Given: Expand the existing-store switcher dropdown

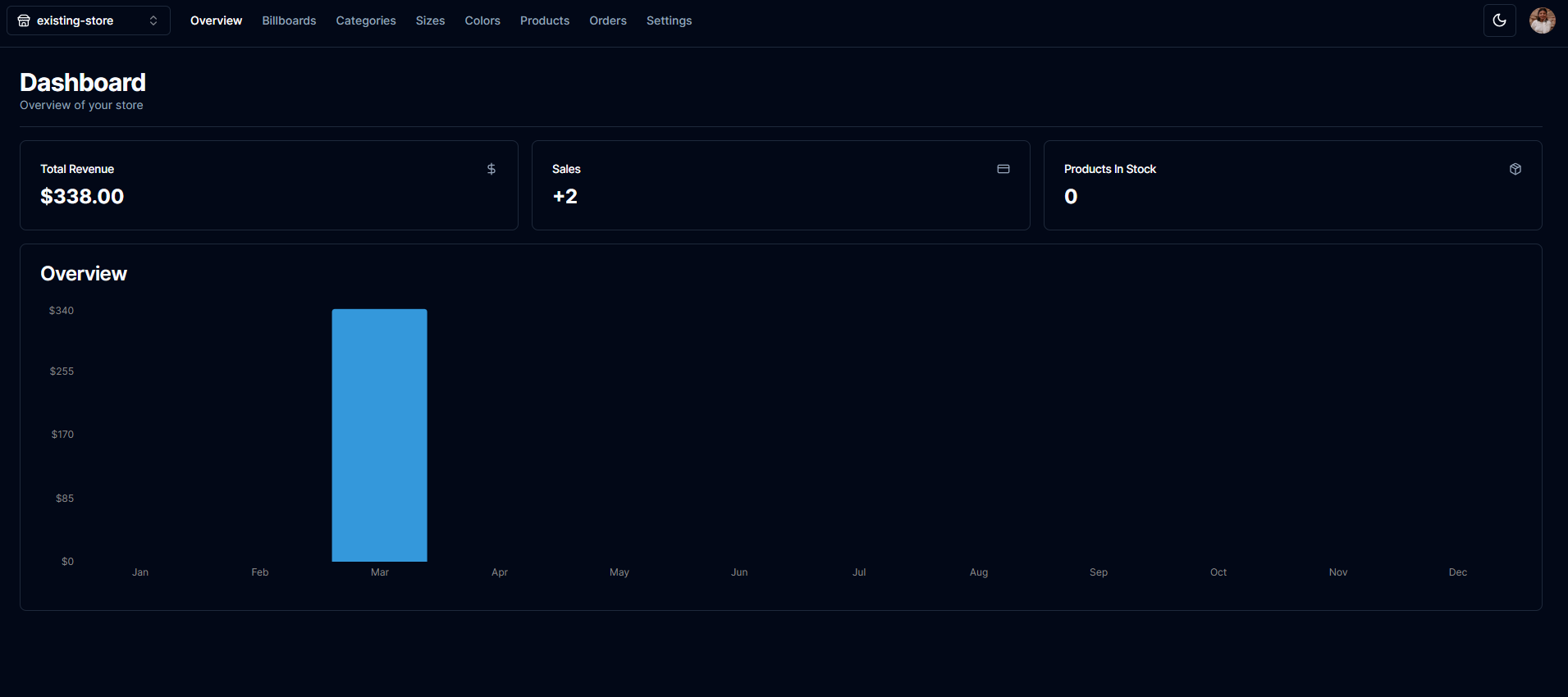Looking at the screenshot, I should pyautogui.click(x=88, y=20).
